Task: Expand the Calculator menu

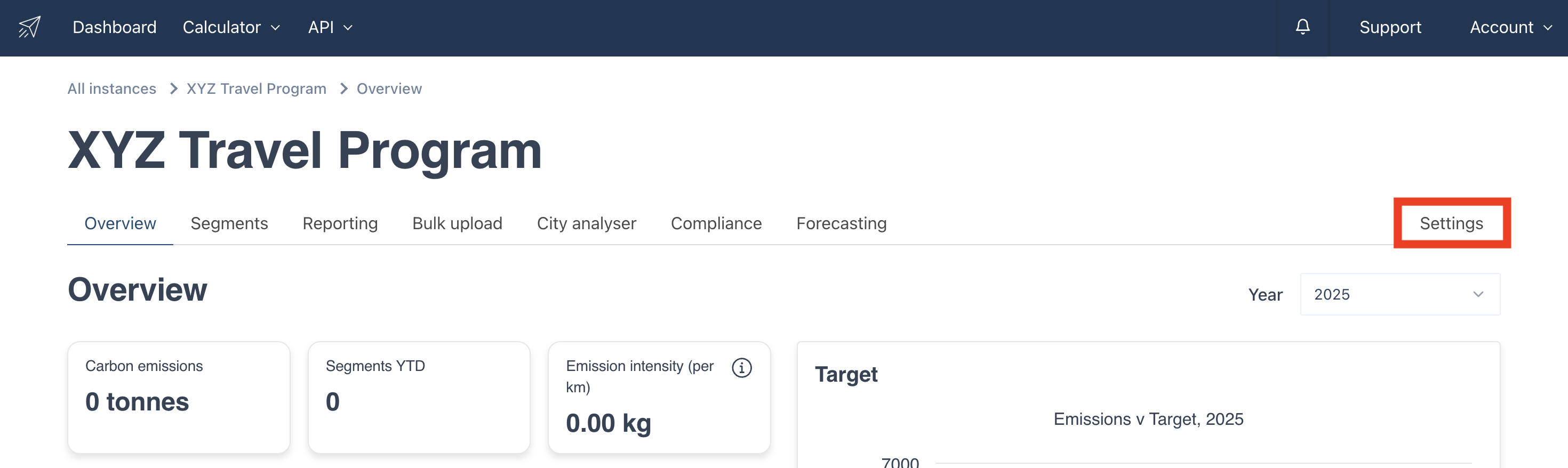Action: pos(231,27)
